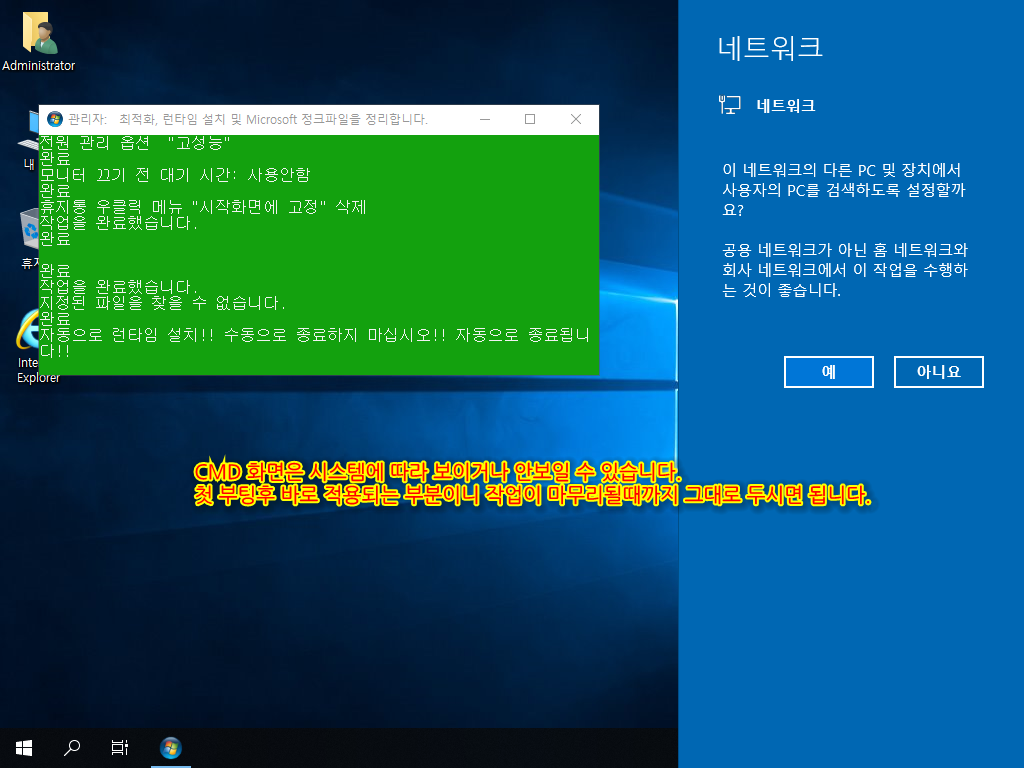Click the line 전원 관리 옵션 "고성능"
This screenshot has height=768, width=1024.
[135, 142]
